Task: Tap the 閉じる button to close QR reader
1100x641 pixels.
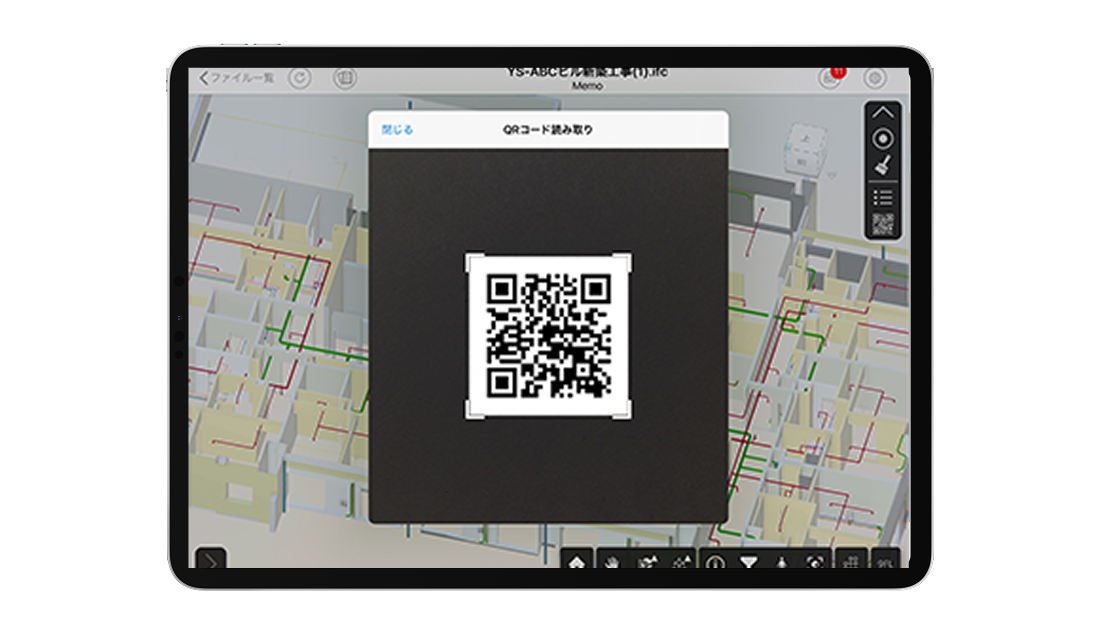Action: [x=397, y=130]
